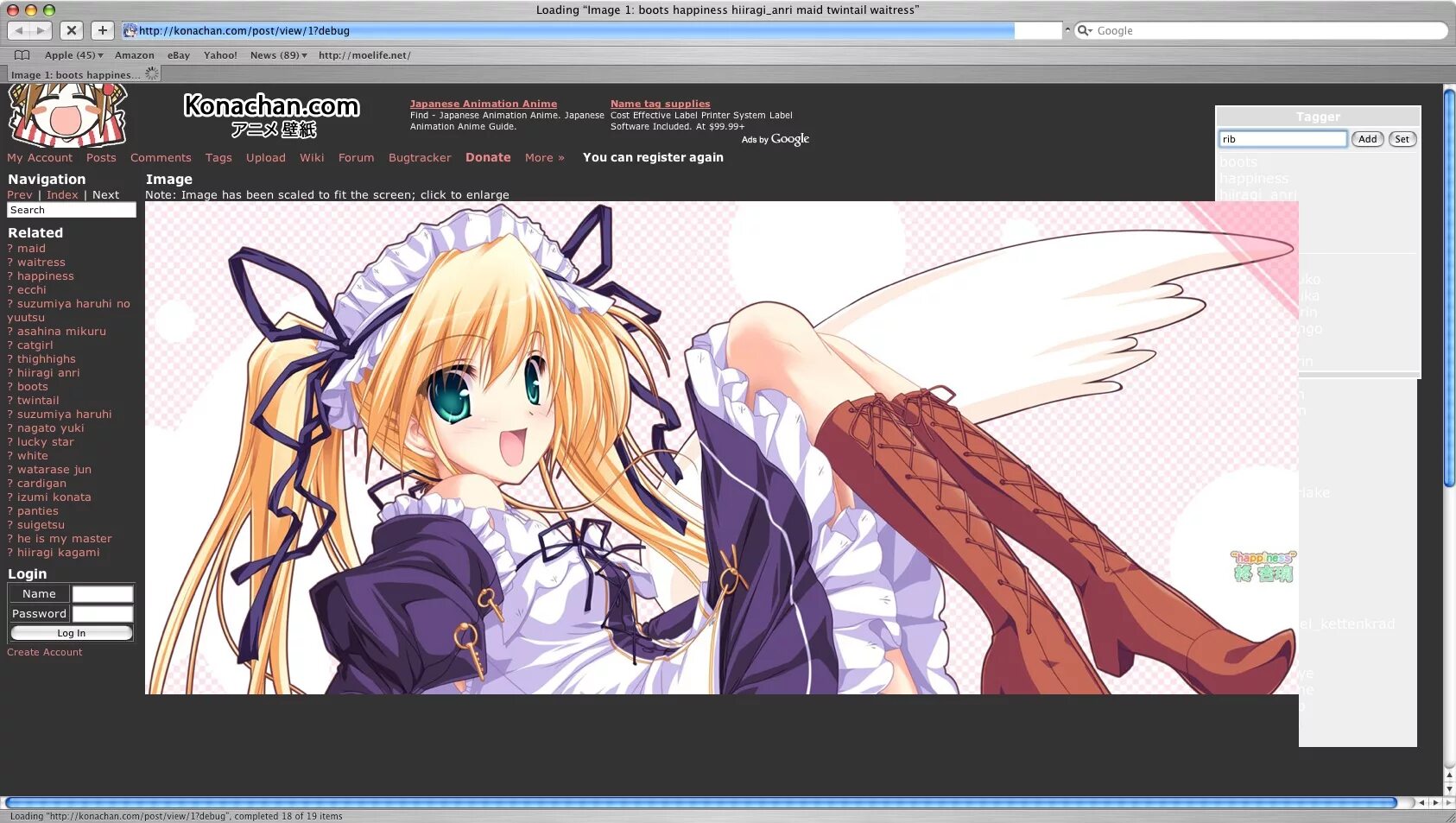
Task: Click the site icon in the address bar
Action: tap(130, 30)
